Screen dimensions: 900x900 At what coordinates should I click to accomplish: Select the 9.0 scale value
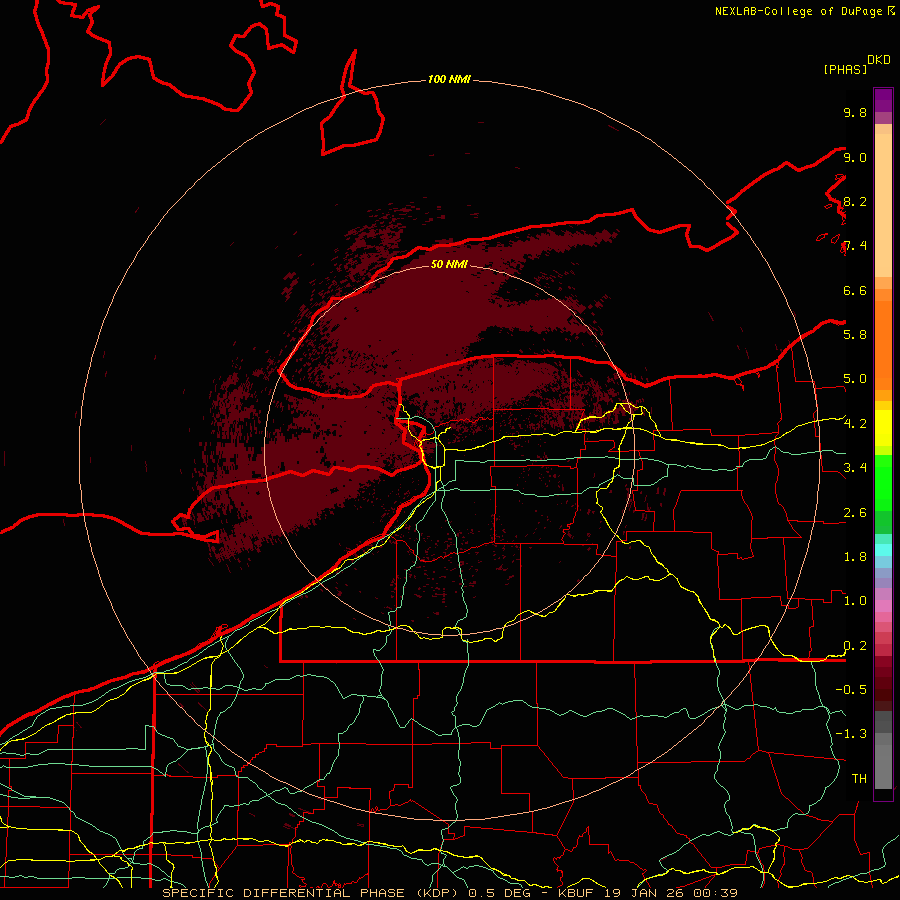click(x=855, y=157)
